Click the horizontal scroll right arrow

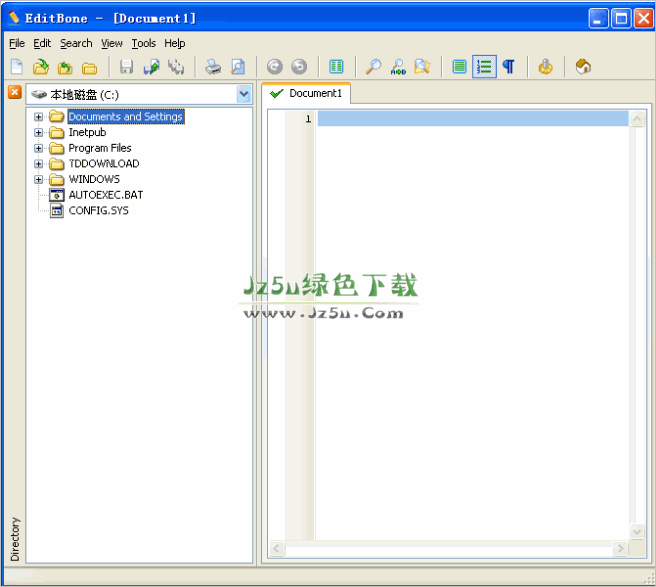coord(621,548)
